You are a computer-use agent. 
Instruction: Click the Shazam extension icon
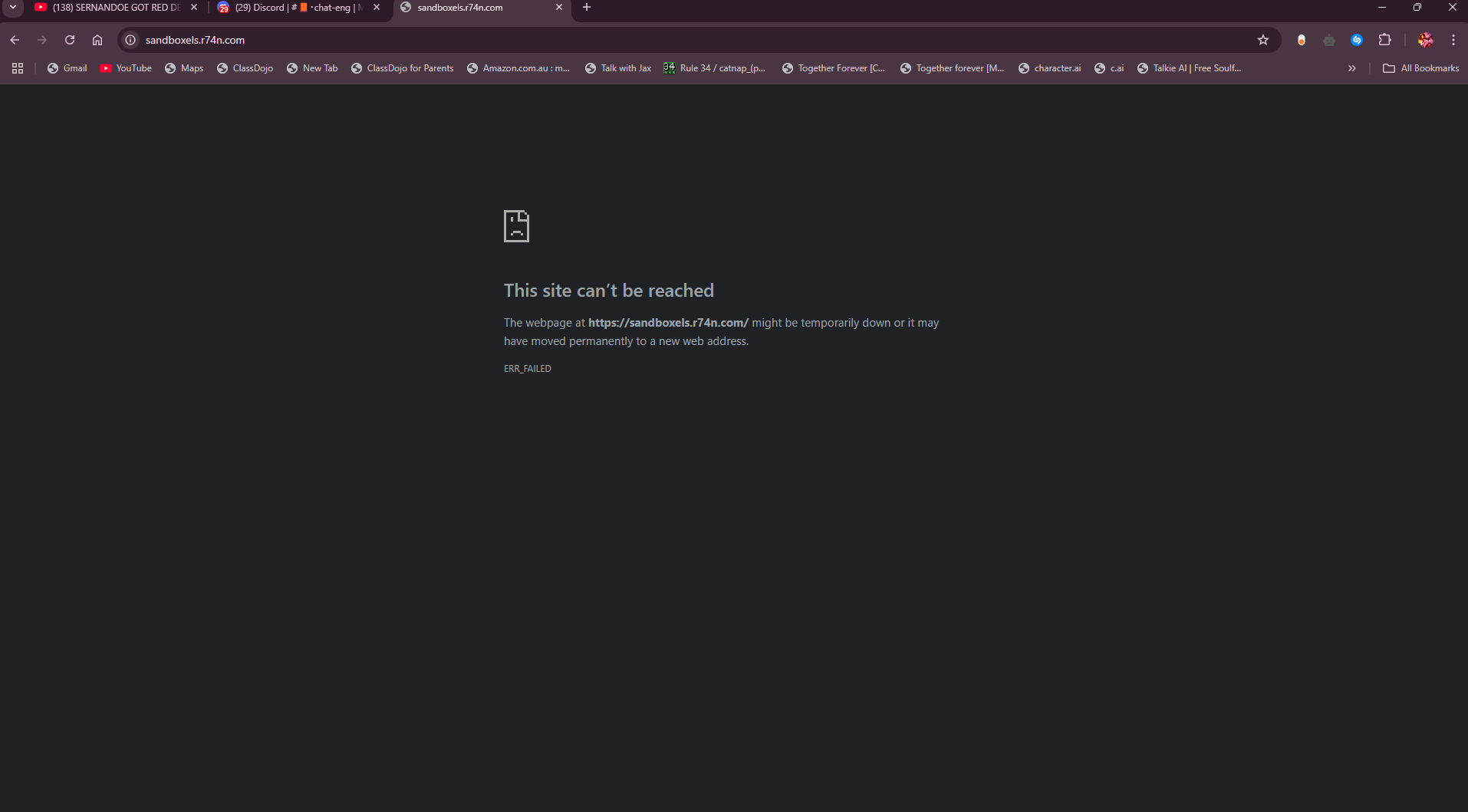pyautogui.click(x=1358, y=40)
